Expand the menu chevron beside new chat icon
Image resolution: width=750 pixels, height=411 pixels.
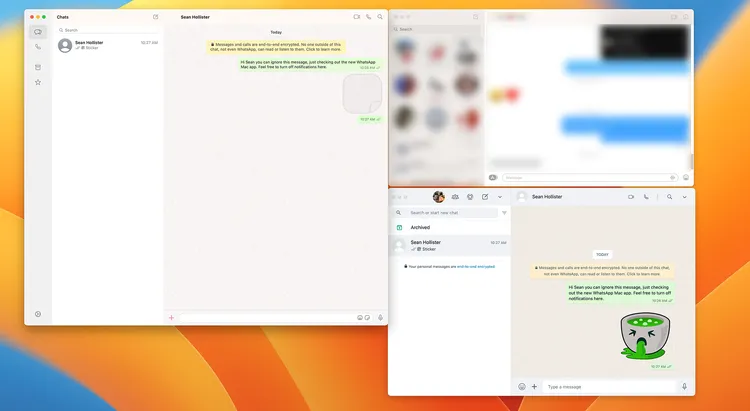tap(500, 197)
